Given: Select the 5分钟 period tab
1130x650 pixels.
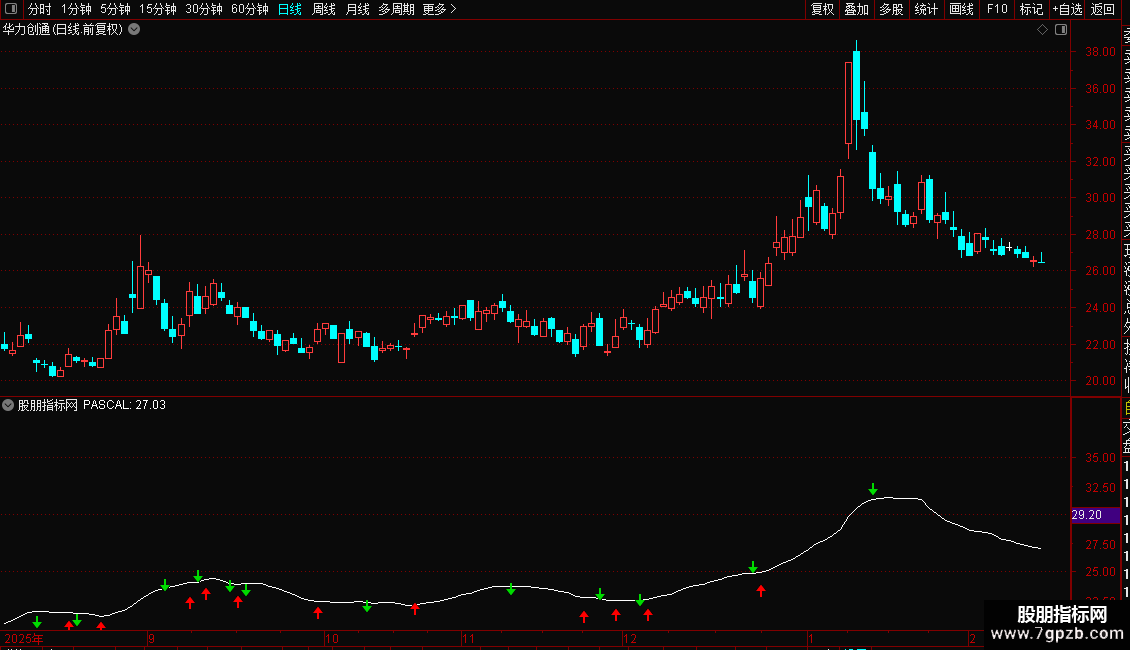Looking at the screenshot, I should point(115,9).
